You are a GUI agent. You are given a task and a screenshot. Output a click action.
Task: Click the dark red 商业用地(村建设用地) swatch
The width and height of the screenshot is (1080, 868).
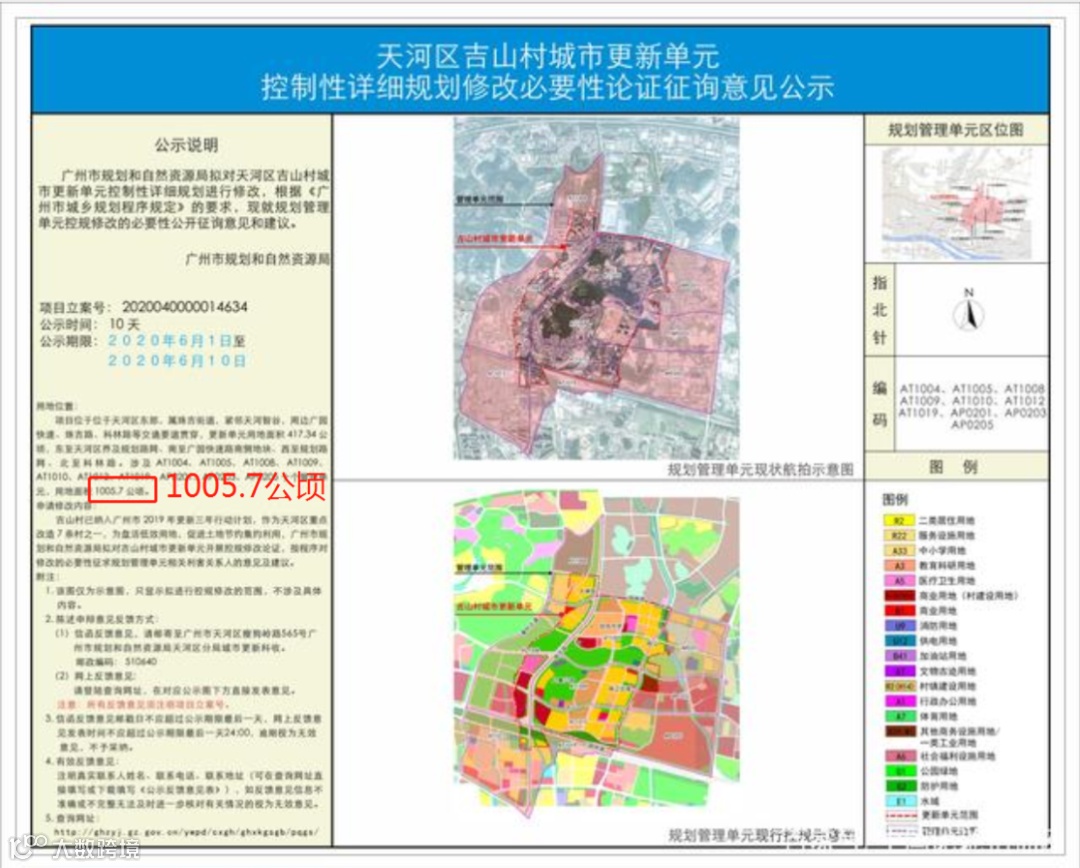pos(899,596)
